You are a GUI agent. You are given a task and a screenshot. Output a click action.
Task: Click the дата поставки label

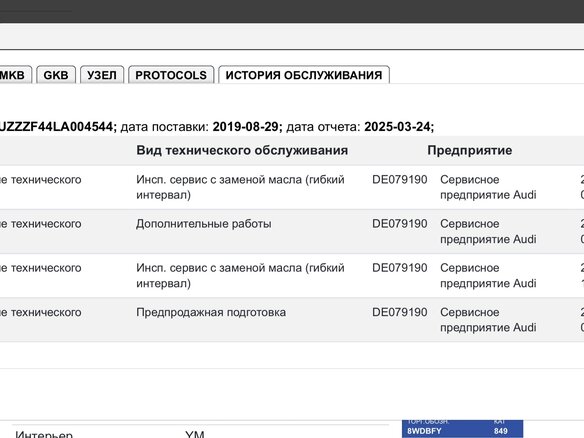pyautogui.click(x=165, y=127)
